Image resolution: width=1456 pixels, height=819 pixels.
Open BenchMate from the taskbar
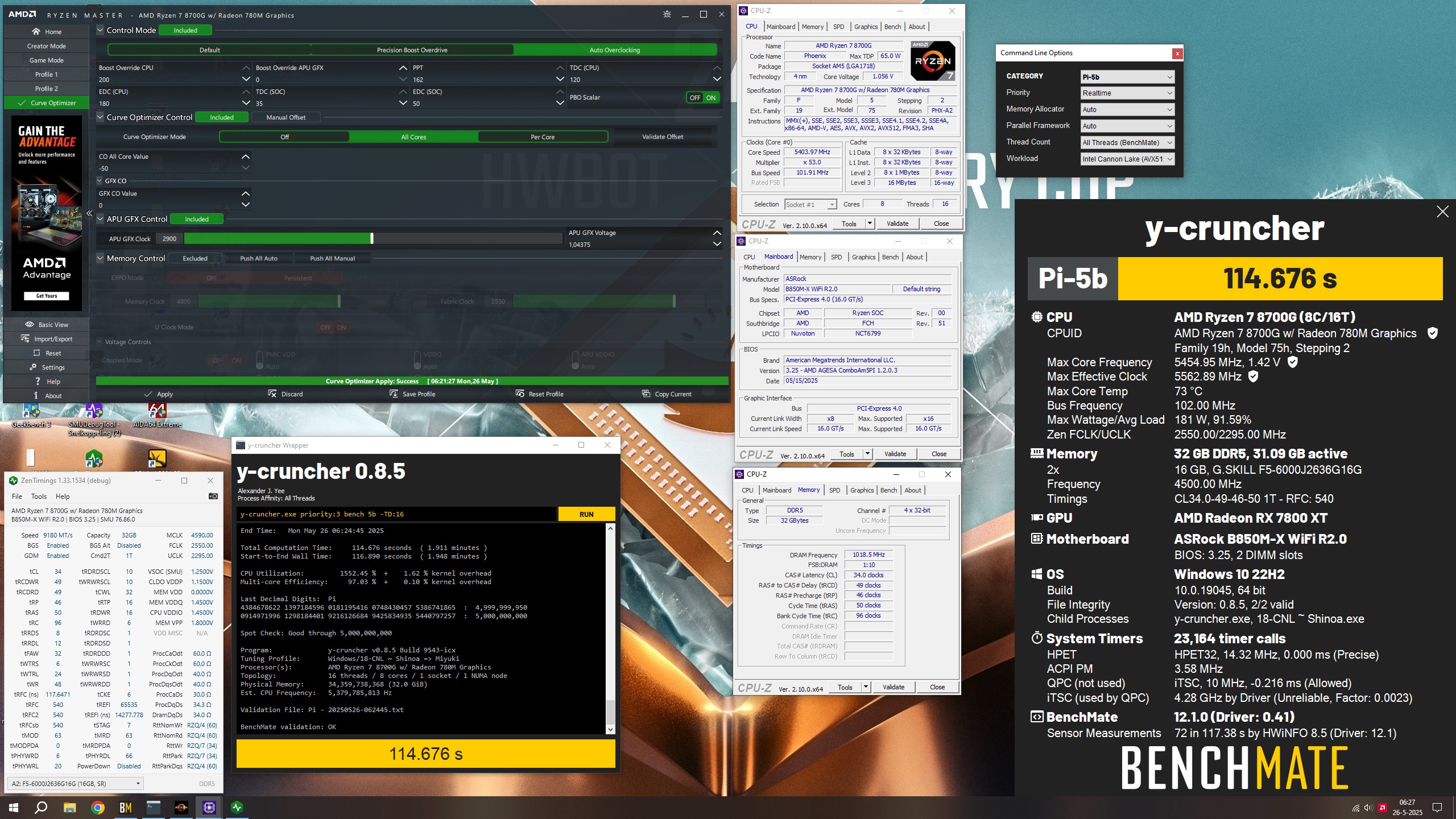(x=126, y=808)
